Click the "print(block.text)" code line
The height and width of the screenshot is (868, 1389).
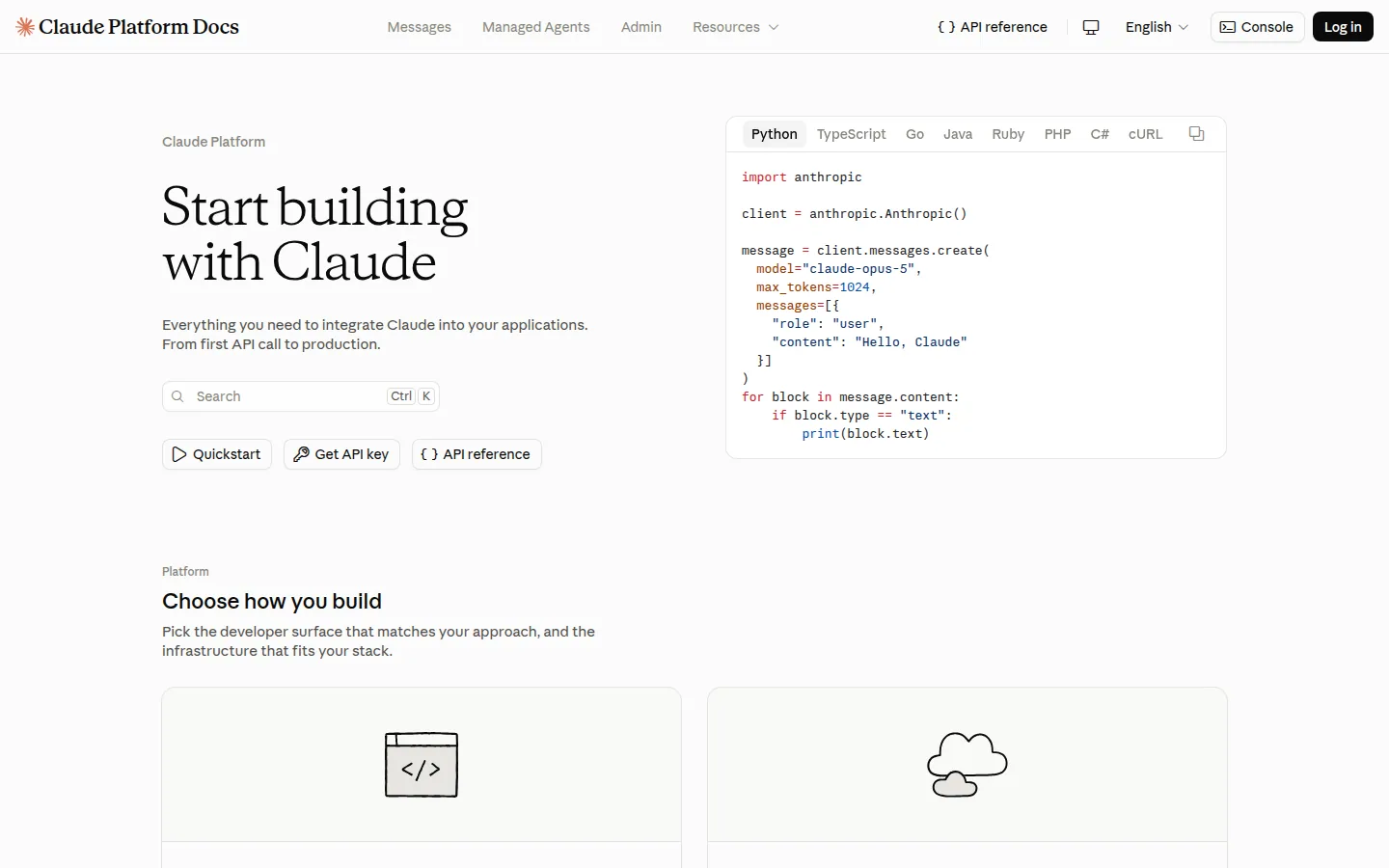pyautogui.click(x=865, y=434)
